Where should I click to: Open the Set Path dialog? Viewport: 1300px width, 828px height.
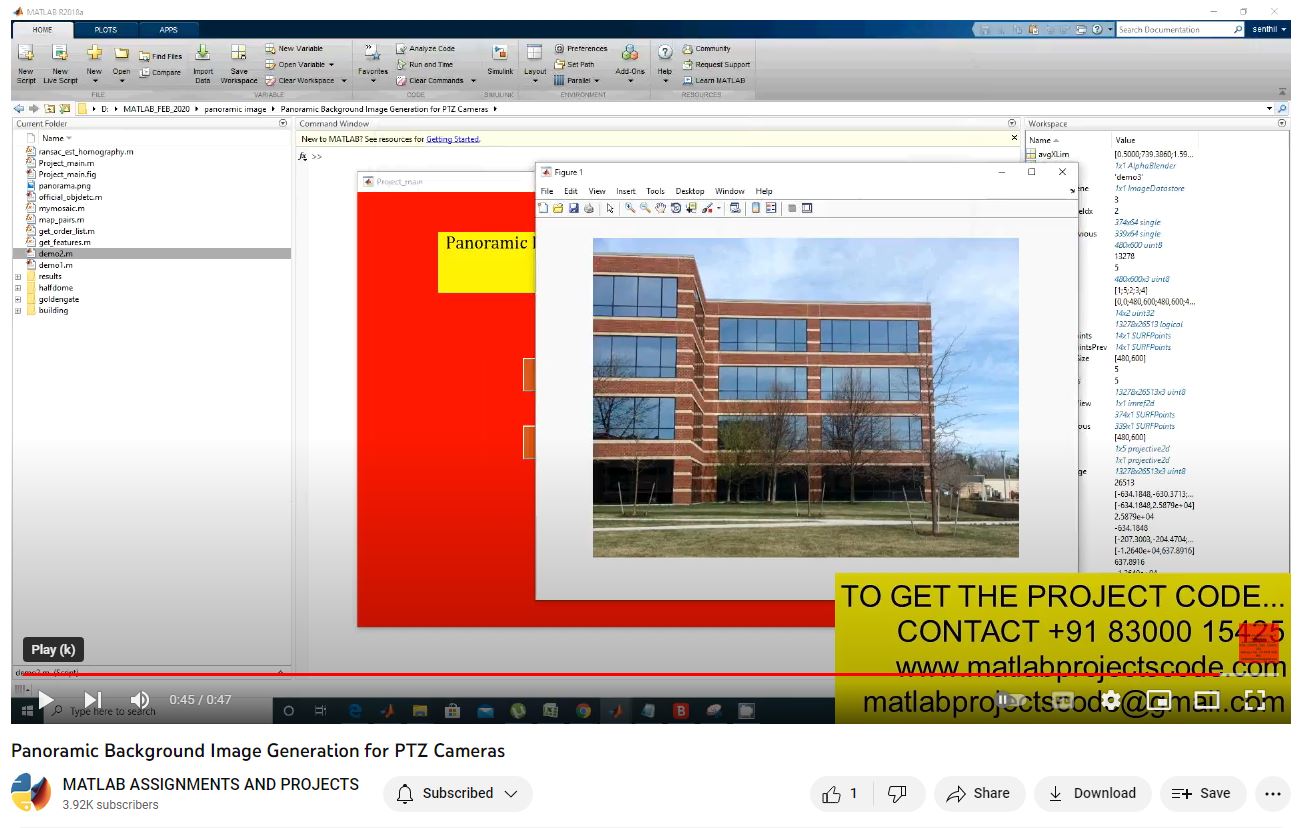(x=574, y=64)
